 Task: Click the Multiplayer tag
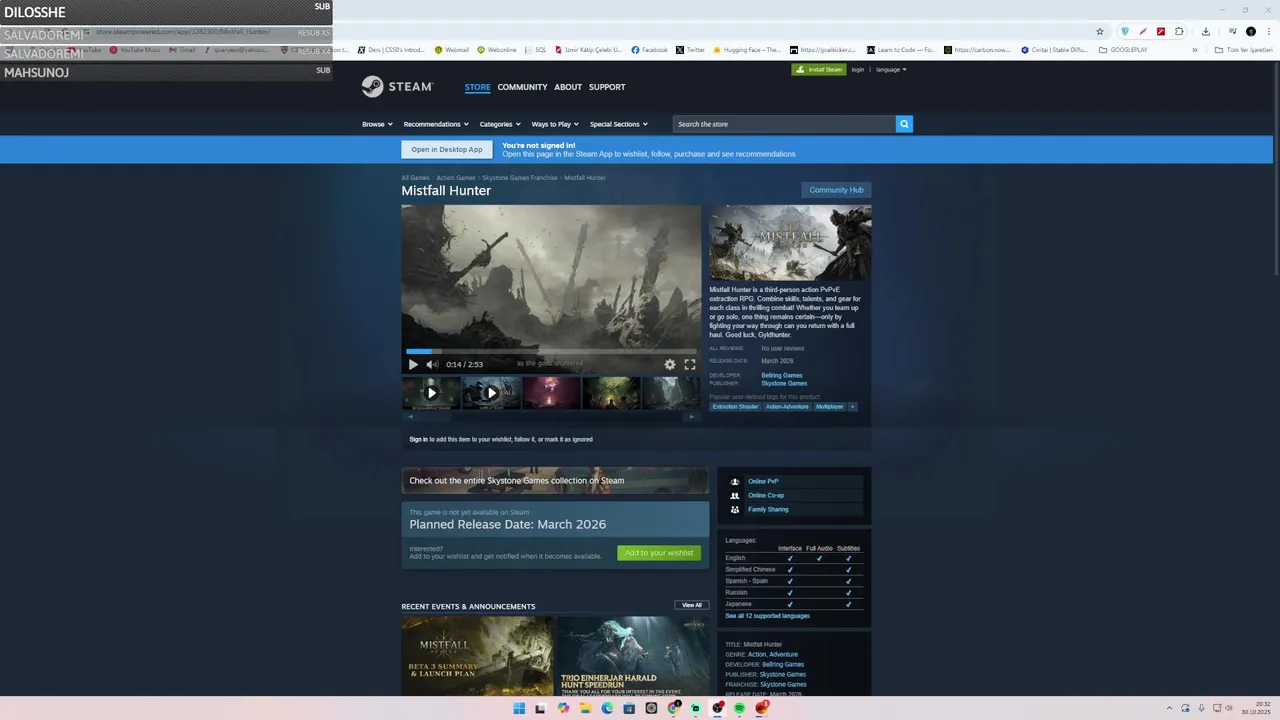point(829,407)
